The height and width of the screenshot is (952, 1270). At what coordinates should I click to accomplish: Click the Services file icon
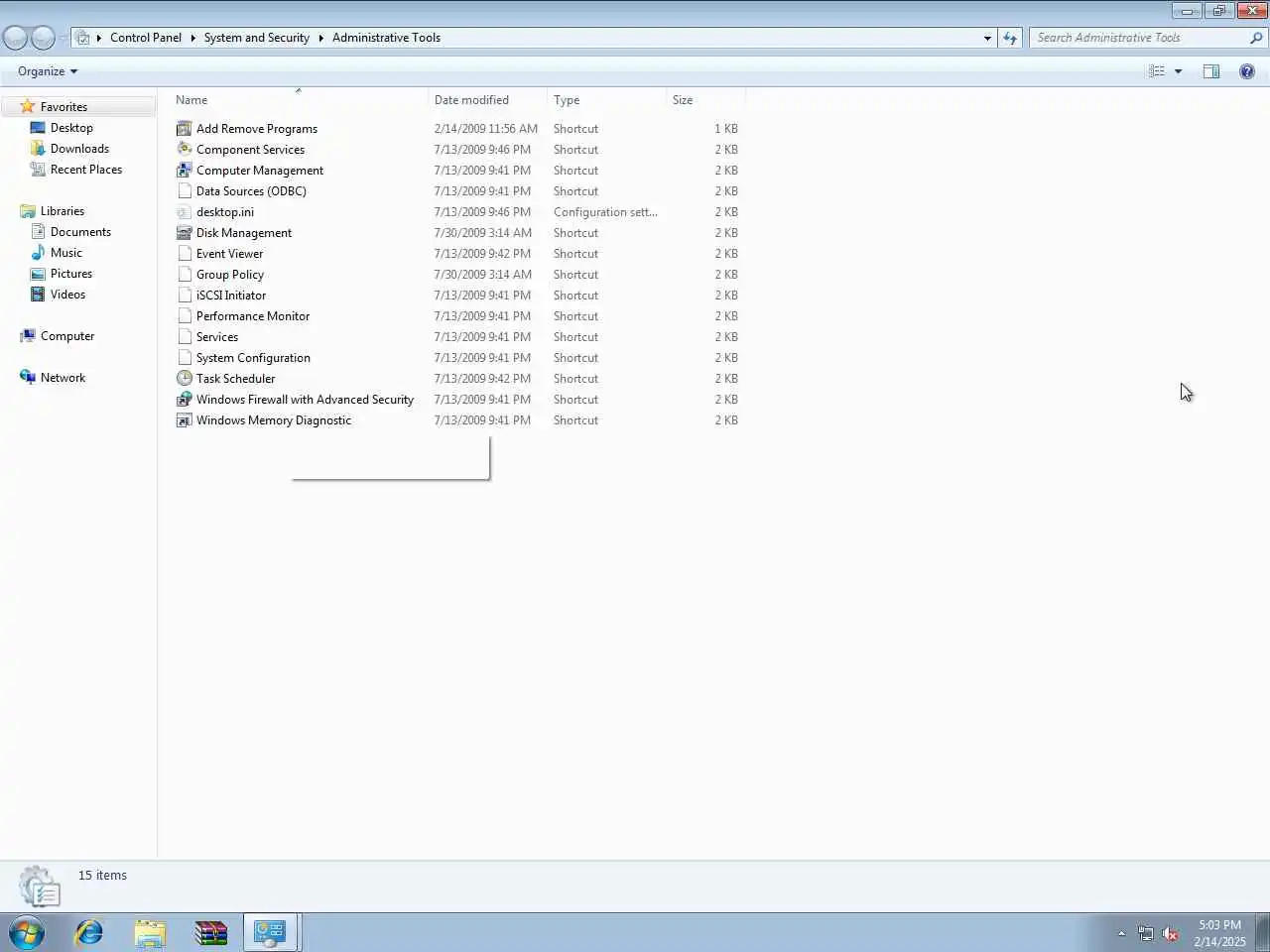(184, 337)
